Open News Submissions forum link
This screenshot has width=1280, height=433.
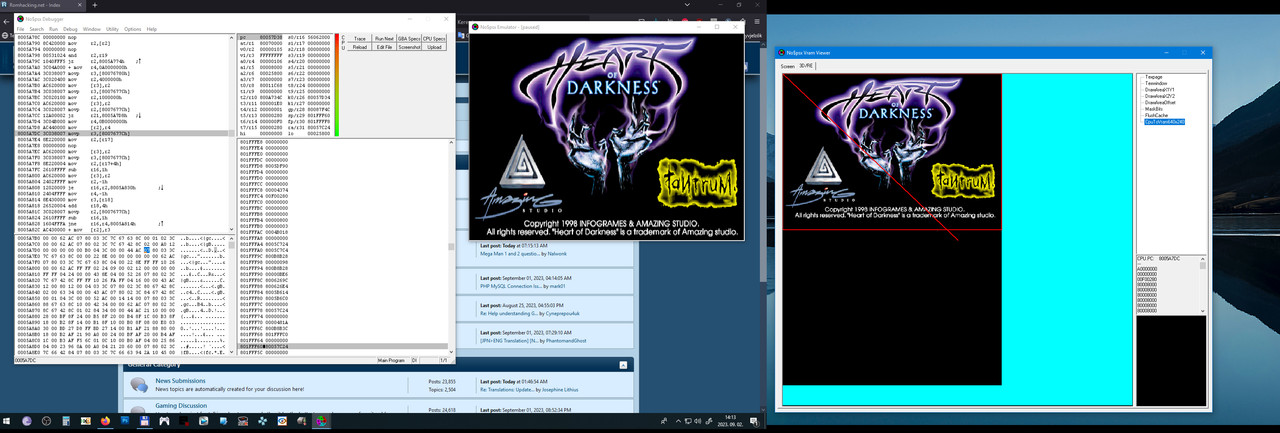(x=181, y=381)
